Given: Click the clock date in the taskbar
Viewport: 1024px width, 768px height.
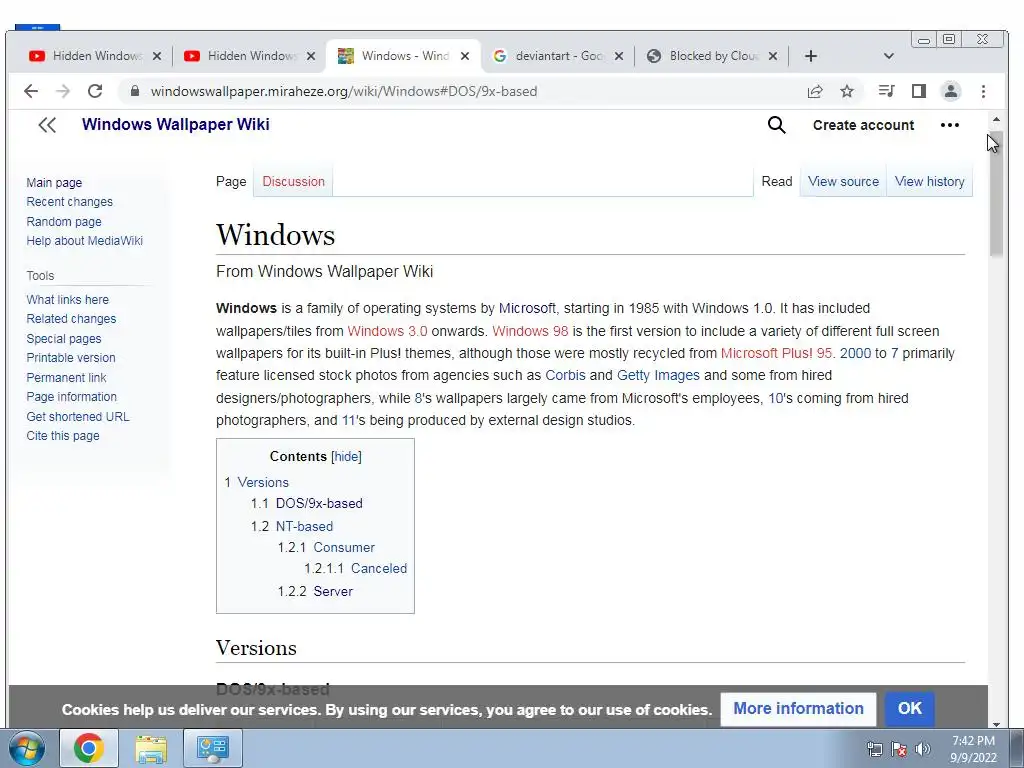Looking at the screenshot, I should [973, 749].
